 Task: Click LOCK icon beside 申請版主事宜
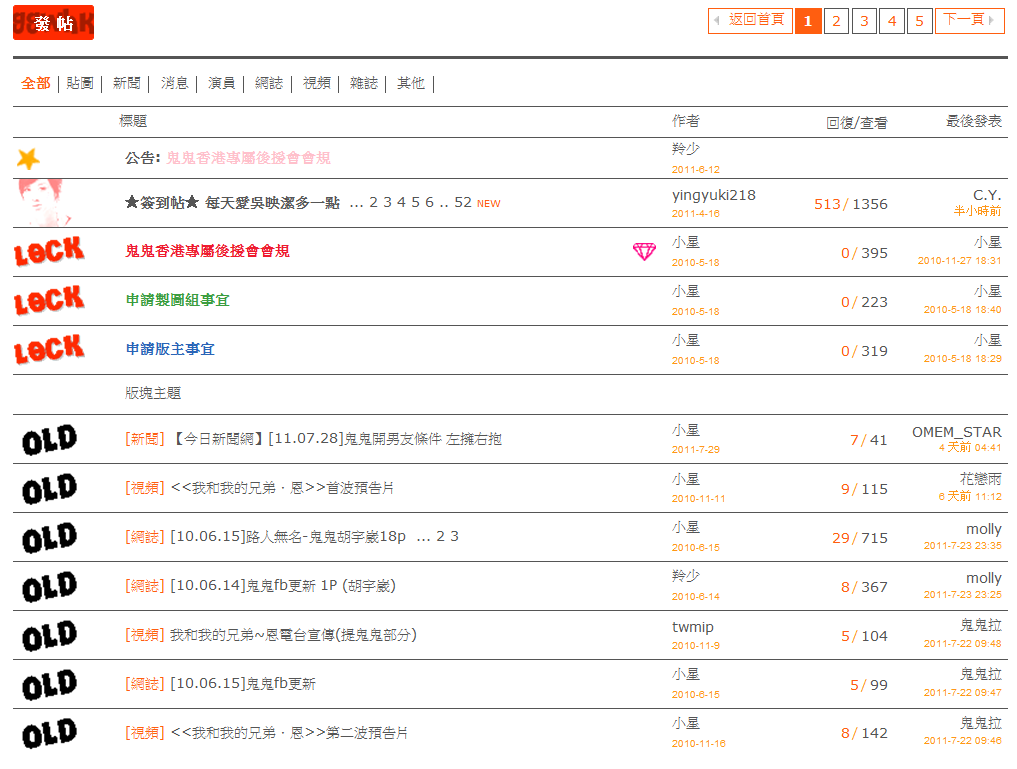pos(49,349)
